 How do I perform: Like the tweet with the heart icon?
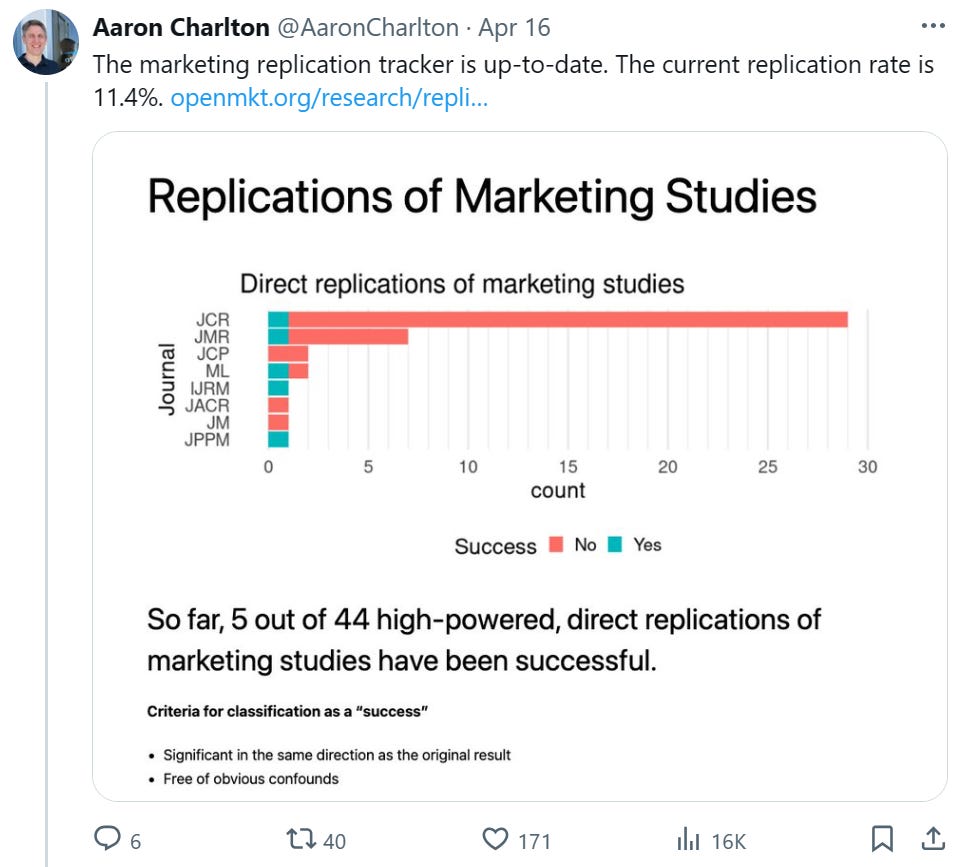pos(495,839)
